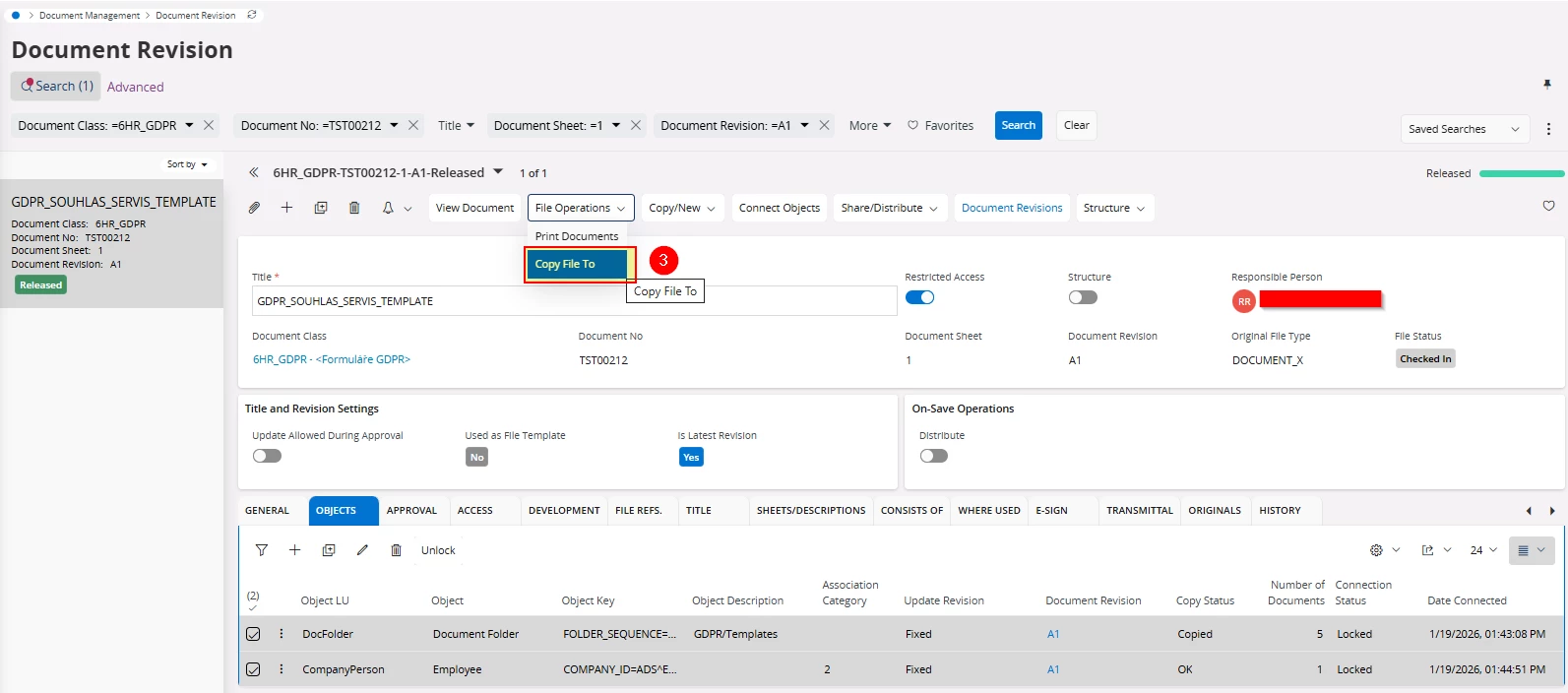Click the heart favorite icon at right

(1548, 206)
